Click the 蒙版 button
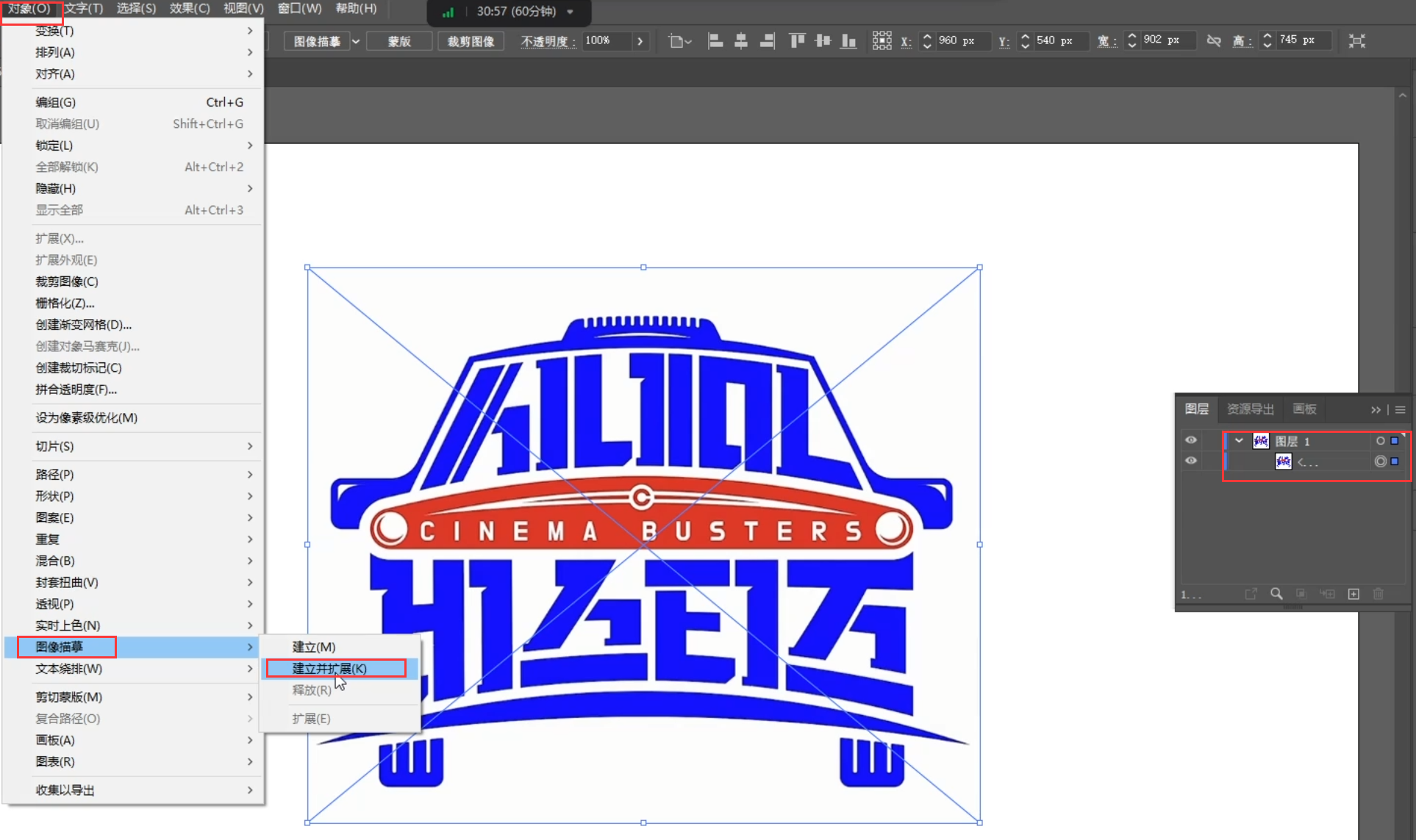Viewport: 1416px width, 840px height. click(399, 41)
